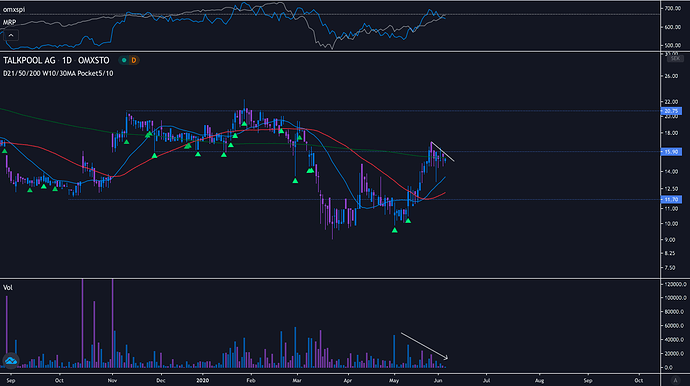
Task: Click the OMXSTO exchange label
Action: 94,60
